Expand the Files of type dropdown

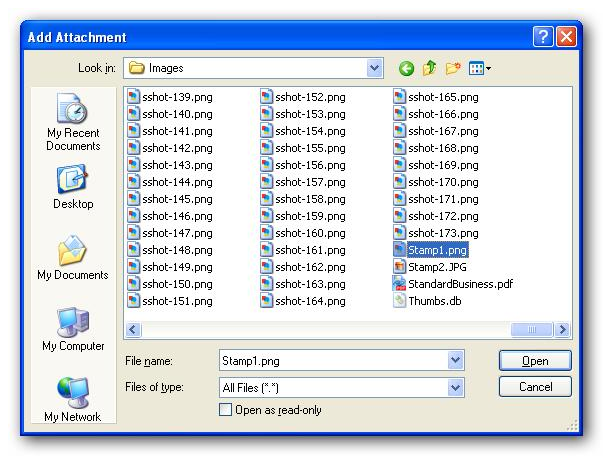[x=456, y=388]
